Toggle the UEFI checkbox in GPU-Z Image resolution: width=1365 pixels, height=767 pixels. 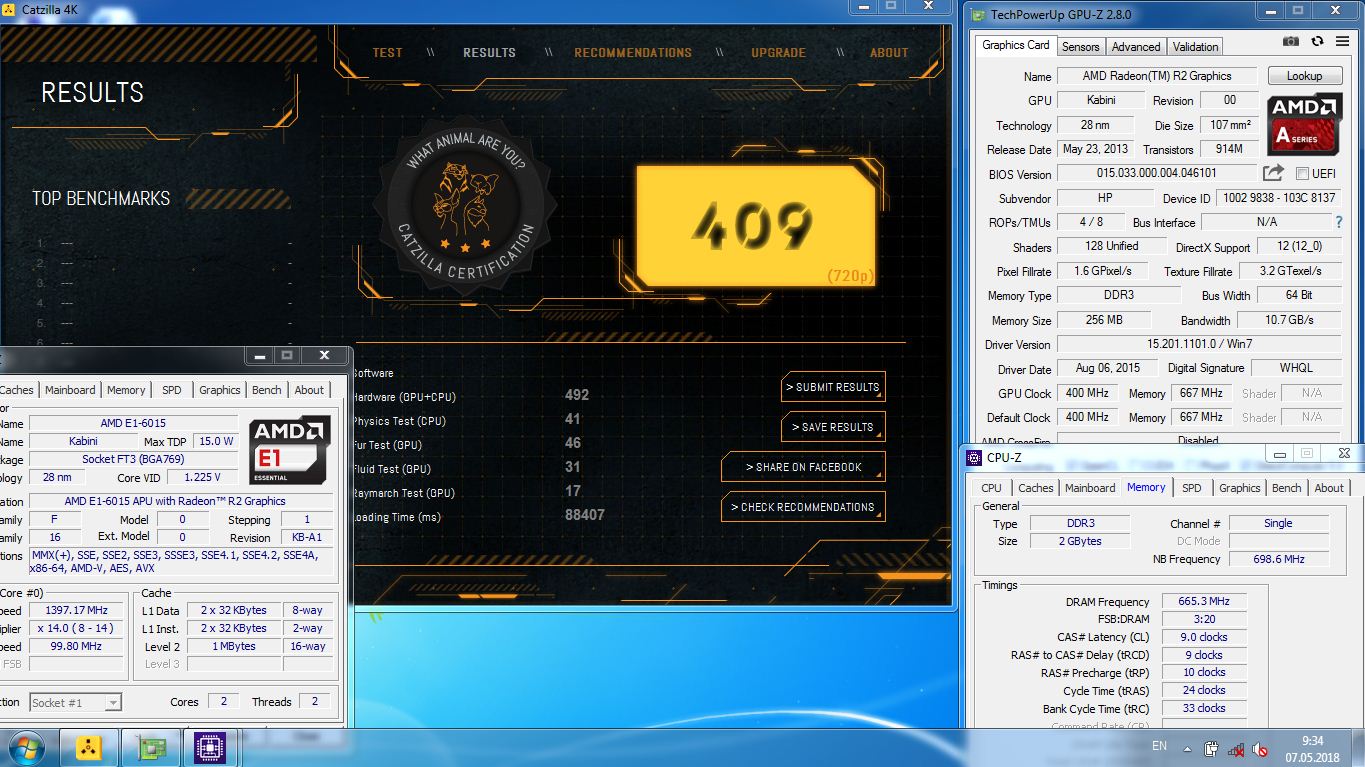click(1302, 174)
